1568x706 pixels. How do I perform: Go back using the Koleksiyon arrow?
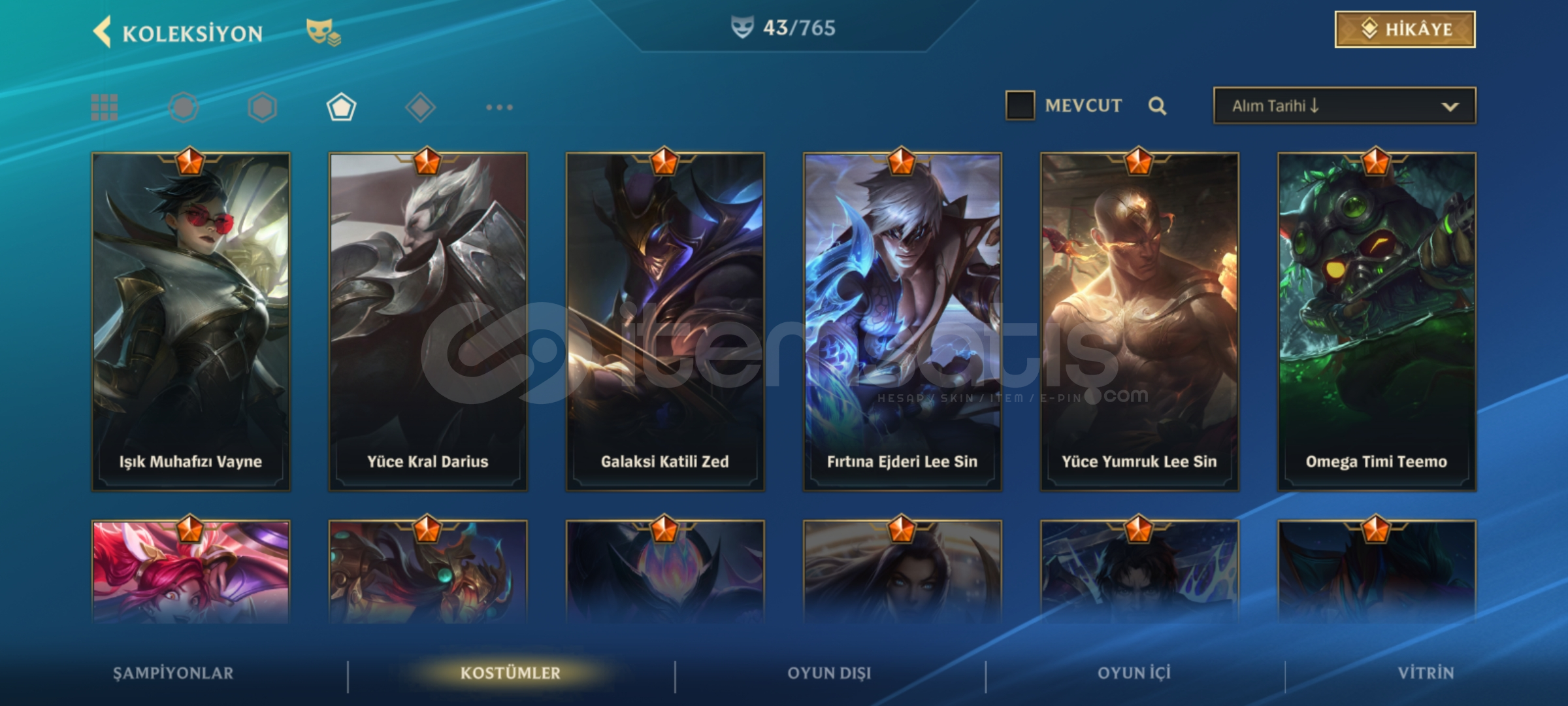coord(103,32)
